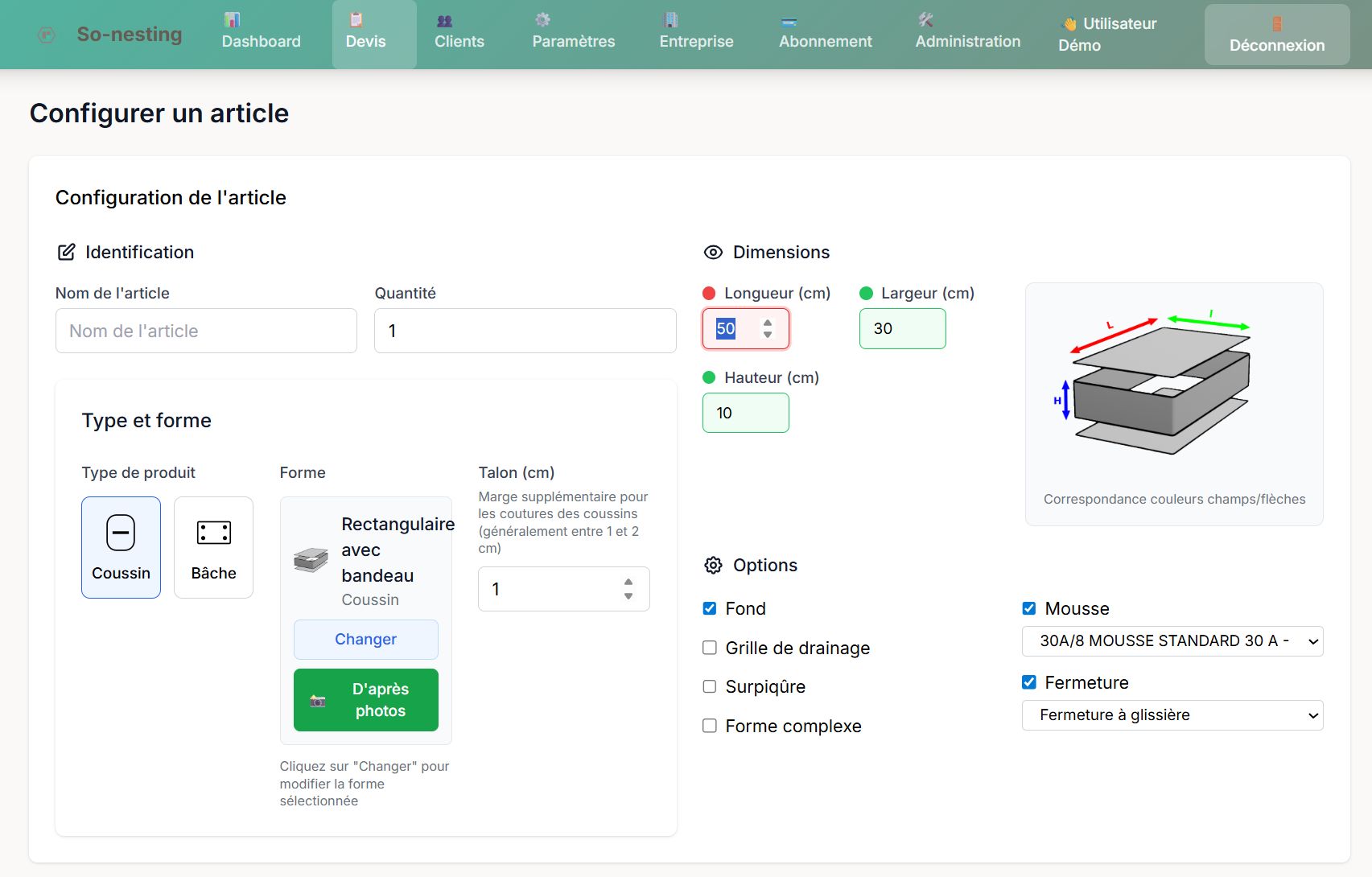This screenshot has width=1372, height=877.
Task: Click the So-nesting logo icon
Action: tap(47, 35)
